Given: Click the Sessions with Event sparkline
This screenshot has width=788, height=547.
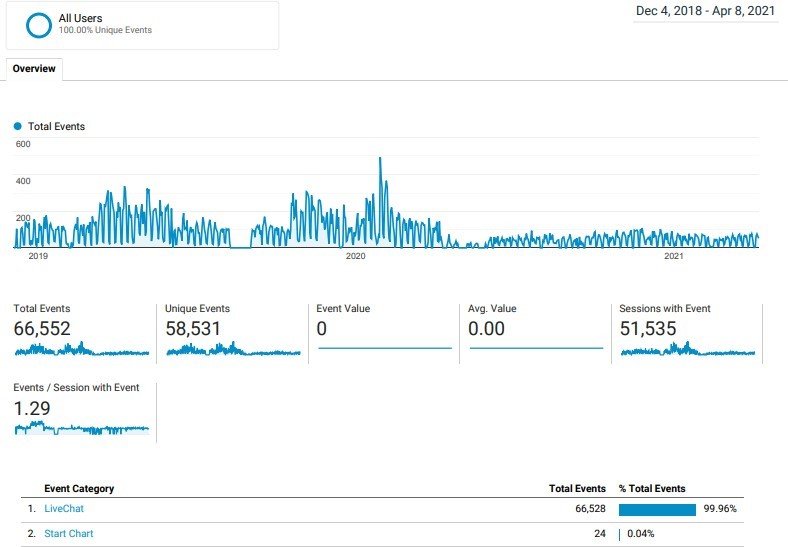Looking at the screenshot, I should (687, 349).
